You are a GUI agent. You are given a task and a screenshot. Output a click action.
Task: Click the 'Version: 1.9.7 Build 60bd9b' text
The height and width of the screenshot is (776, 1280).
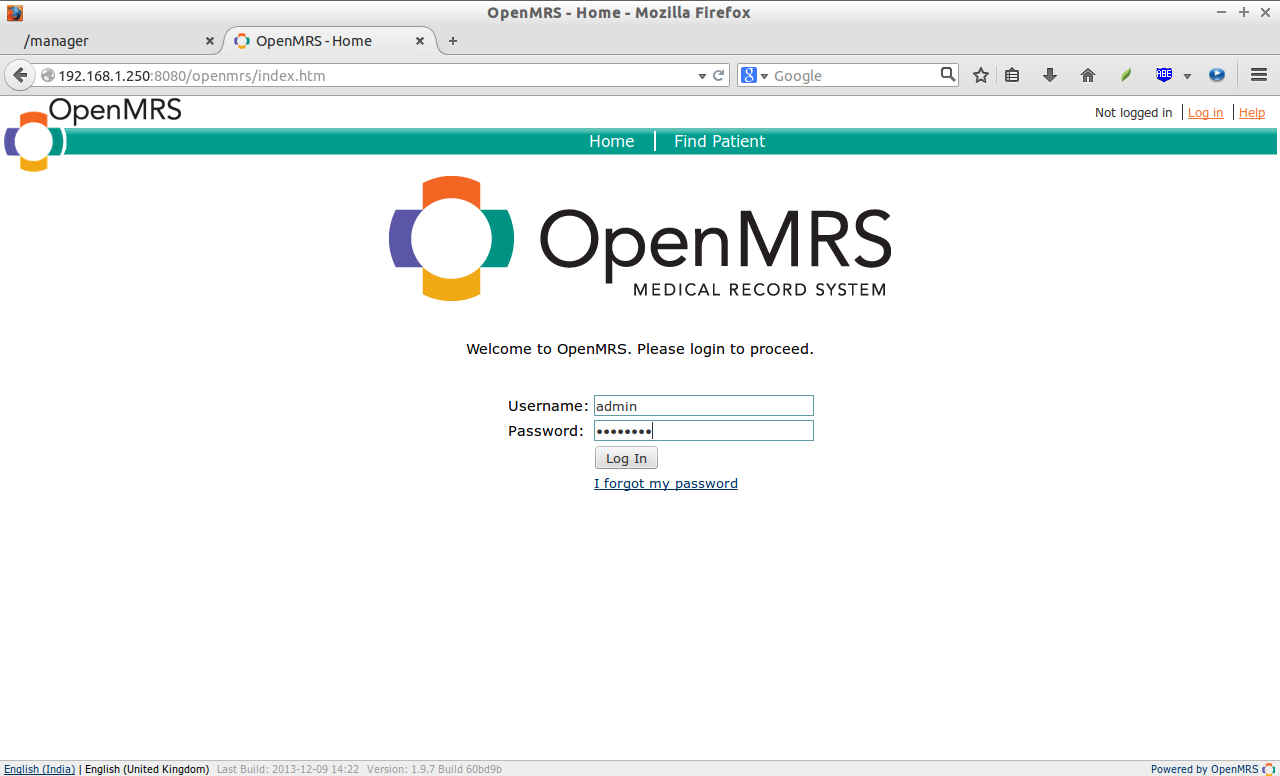click(434, 769)
